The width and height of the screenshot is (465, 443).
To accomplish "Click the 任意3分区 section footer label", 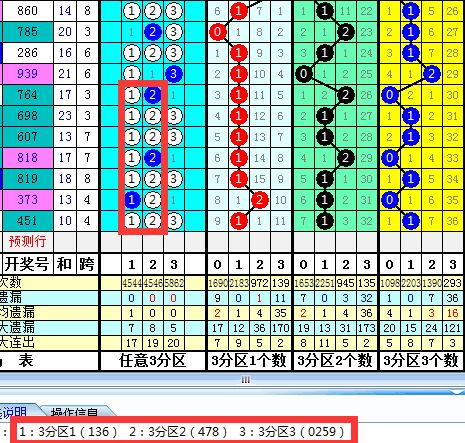I will pyautogui.click(x=153, y=360).
